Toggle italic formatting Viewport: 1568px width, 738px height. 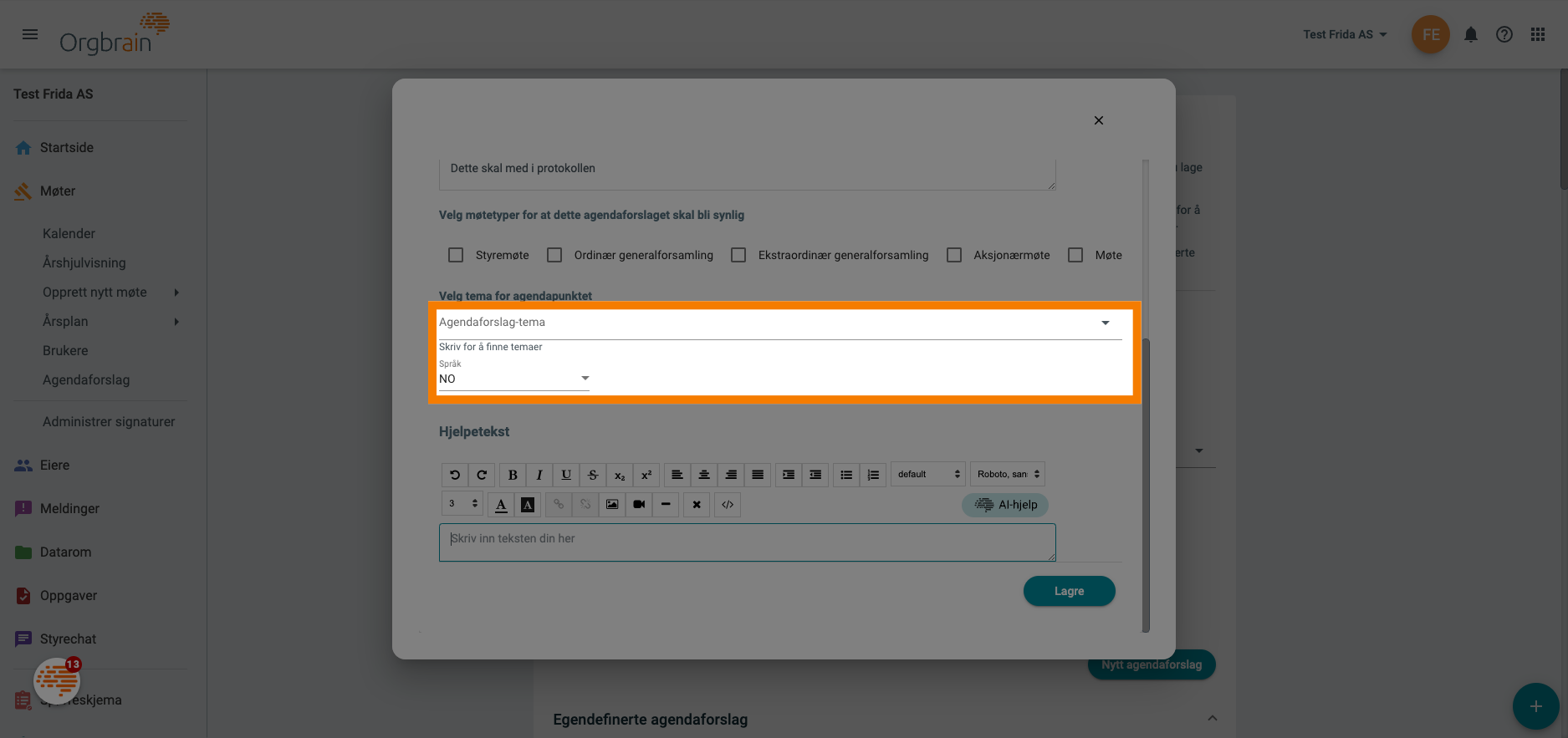pyautogui.click(x=539, y=475)
